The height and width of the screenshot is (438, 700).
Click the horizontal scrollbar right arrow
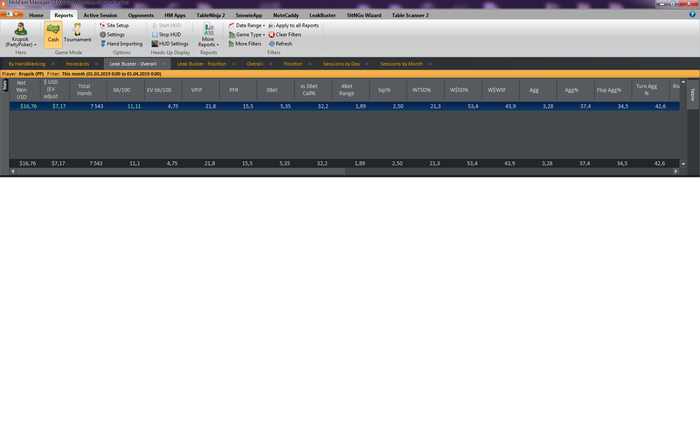tap(675, 171)
